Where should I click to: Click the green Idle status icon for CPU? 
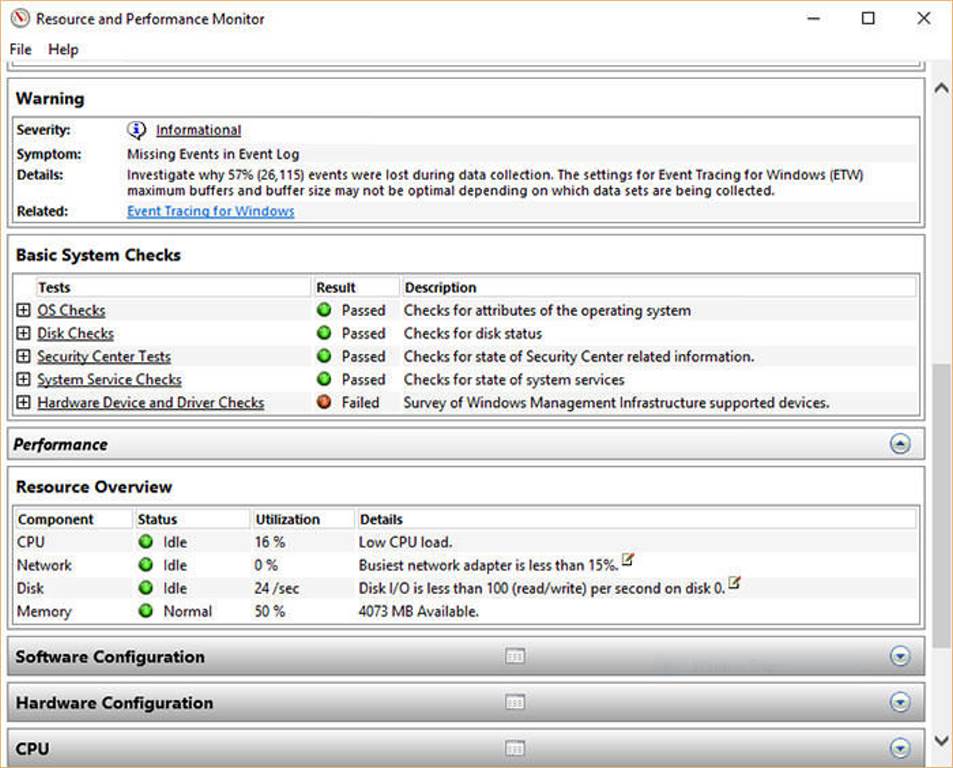[148, 541]
